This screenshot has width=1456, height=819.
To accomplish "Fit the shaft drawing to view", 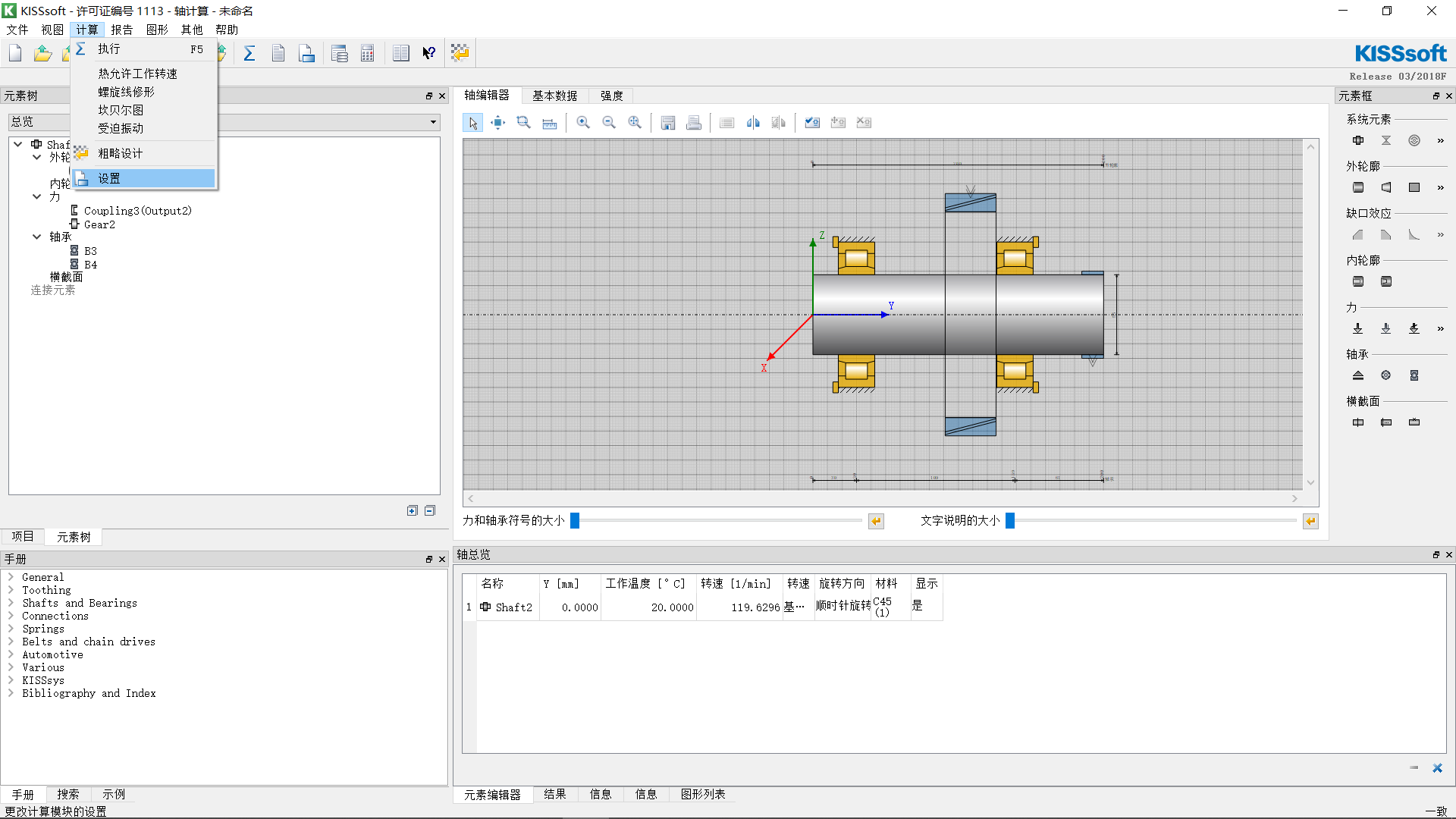I will (635, 123).
